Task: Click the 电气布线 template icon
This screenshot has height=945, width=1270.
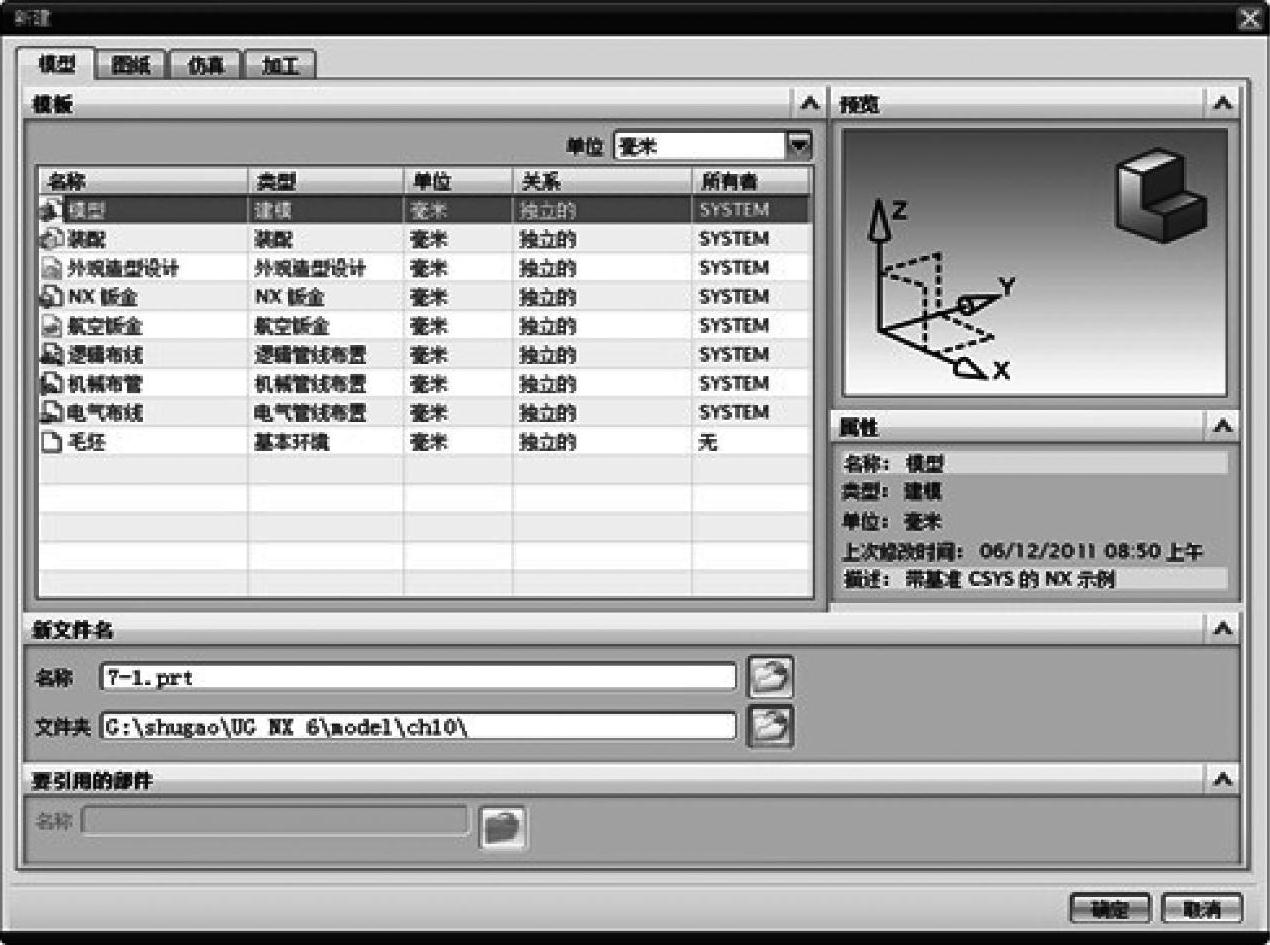Action: [x=51, y=413]
